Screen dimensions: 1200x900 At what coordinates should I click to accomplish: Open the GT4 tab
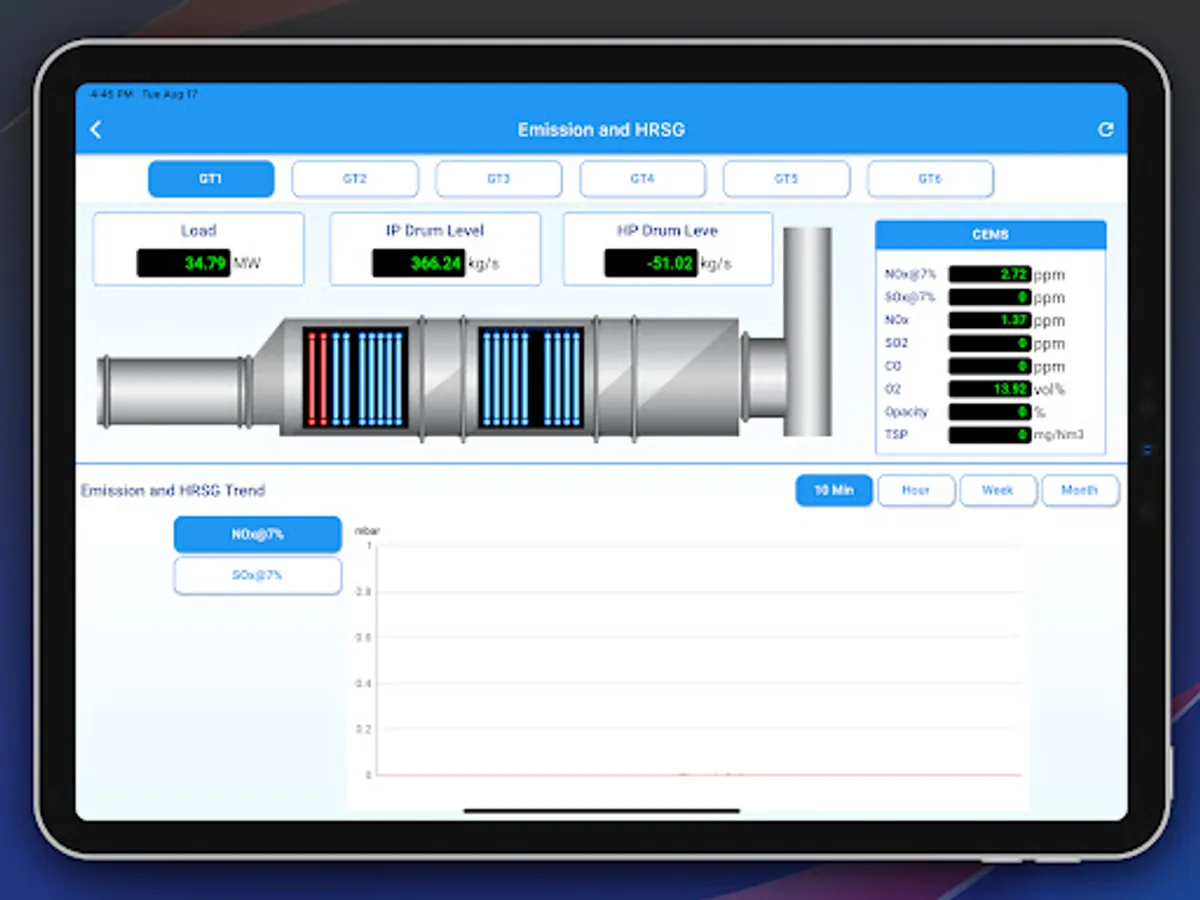tap(642, 179)
